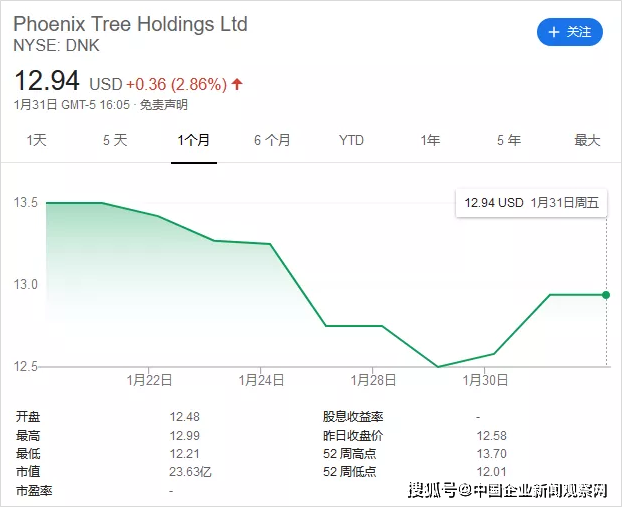The height and width of the screenshot is (507, 622).
Task: Open the 免责声明 disclaimer link
Action: [x=163, y=105]
